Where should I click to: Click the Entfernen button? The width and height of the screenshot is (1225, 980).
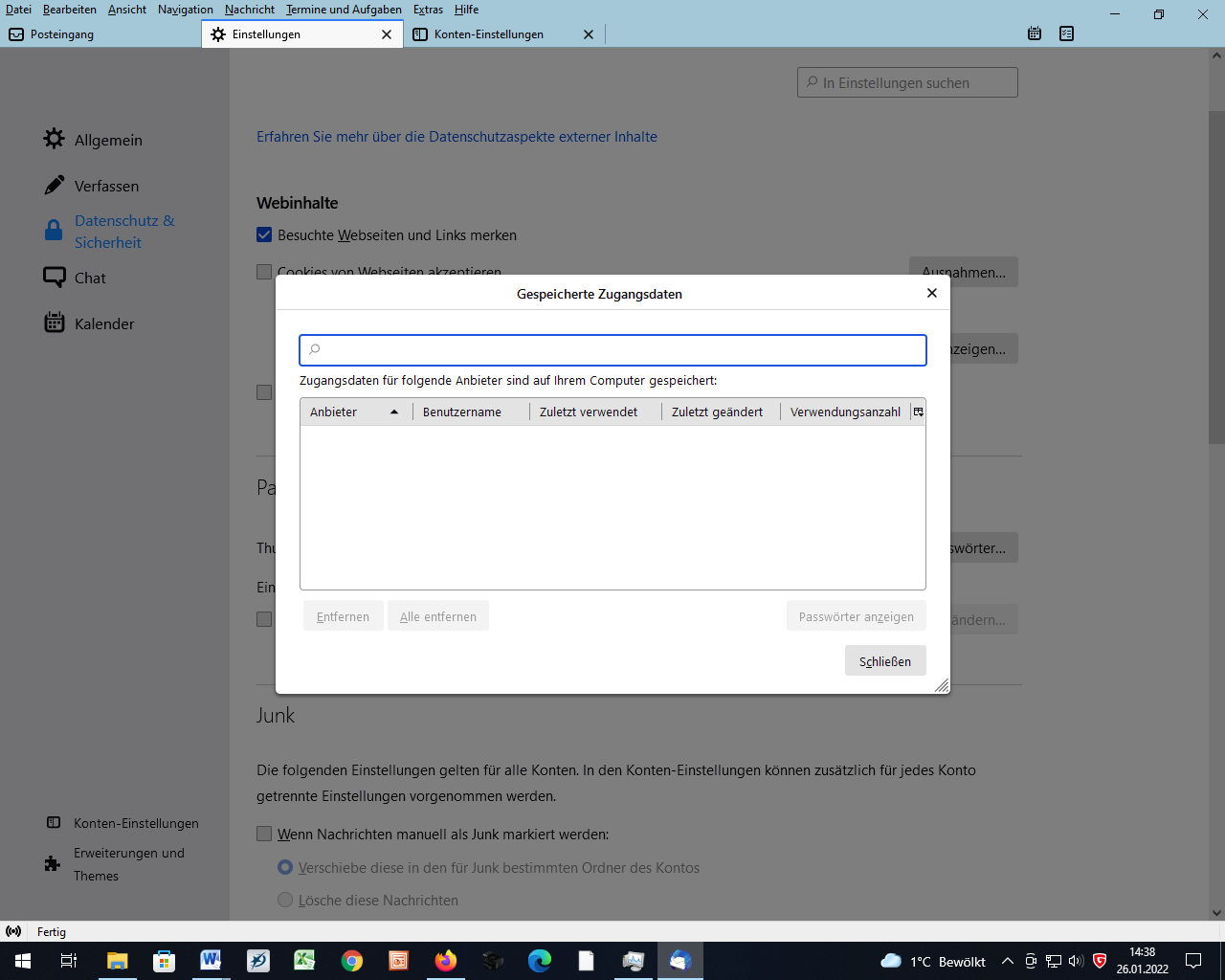pyautogui.click(x=343, y=616)
